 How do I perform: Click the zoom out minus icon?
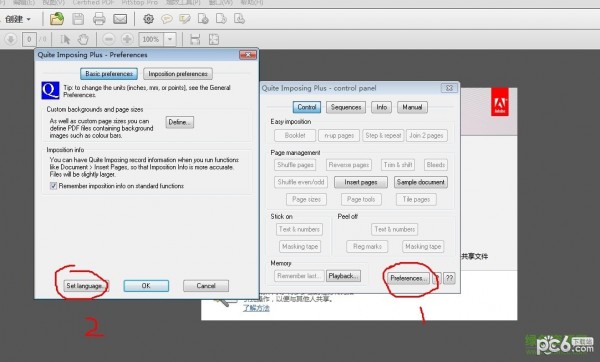click(x=109, y=39)
